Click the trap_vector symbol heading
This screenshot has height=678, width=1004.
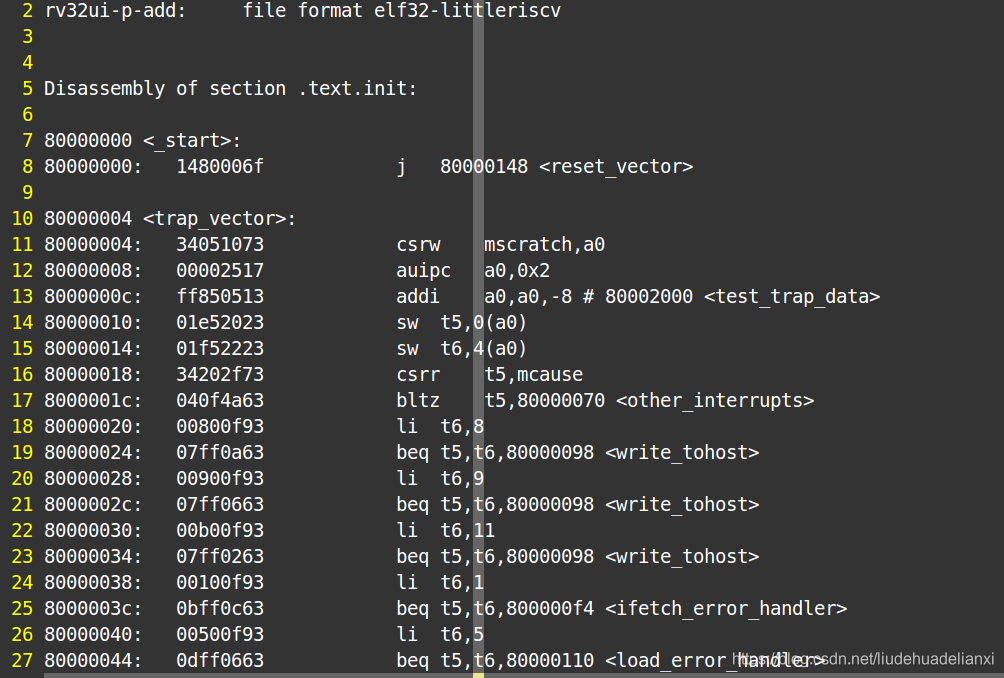pos(219,218)
